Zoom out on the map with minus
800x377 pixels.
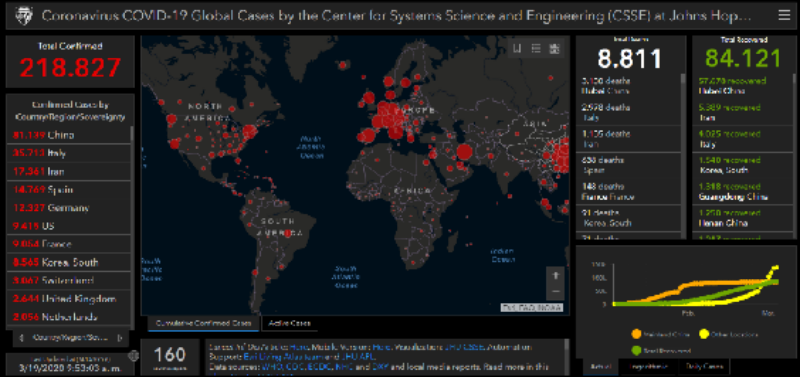tap(555, 292)
